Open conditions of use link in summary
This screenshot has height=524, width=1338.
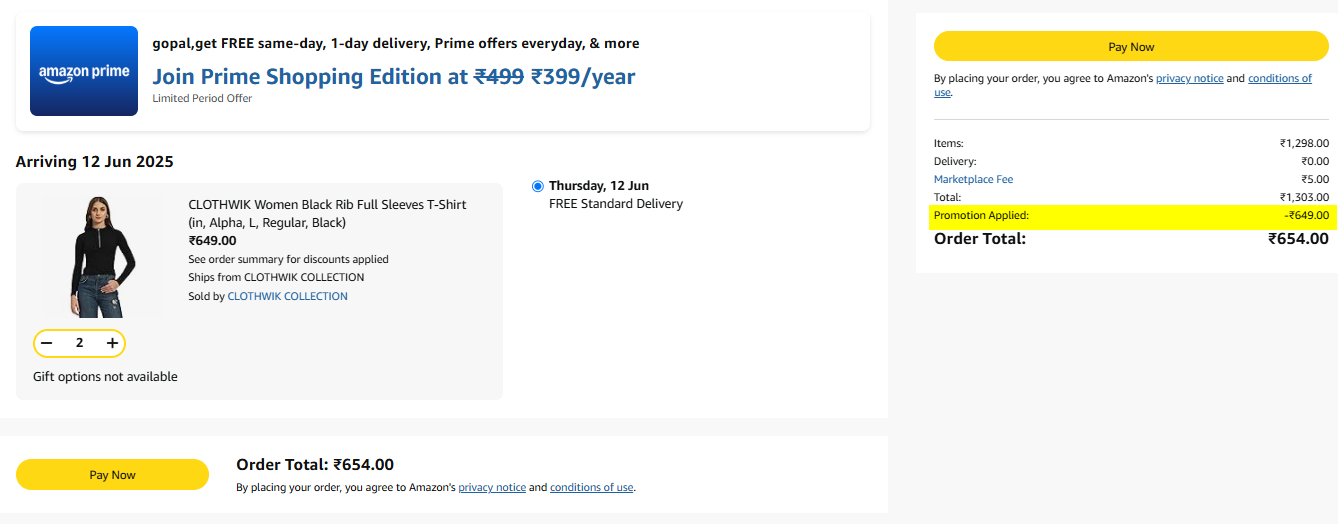tap(1280, 79)
